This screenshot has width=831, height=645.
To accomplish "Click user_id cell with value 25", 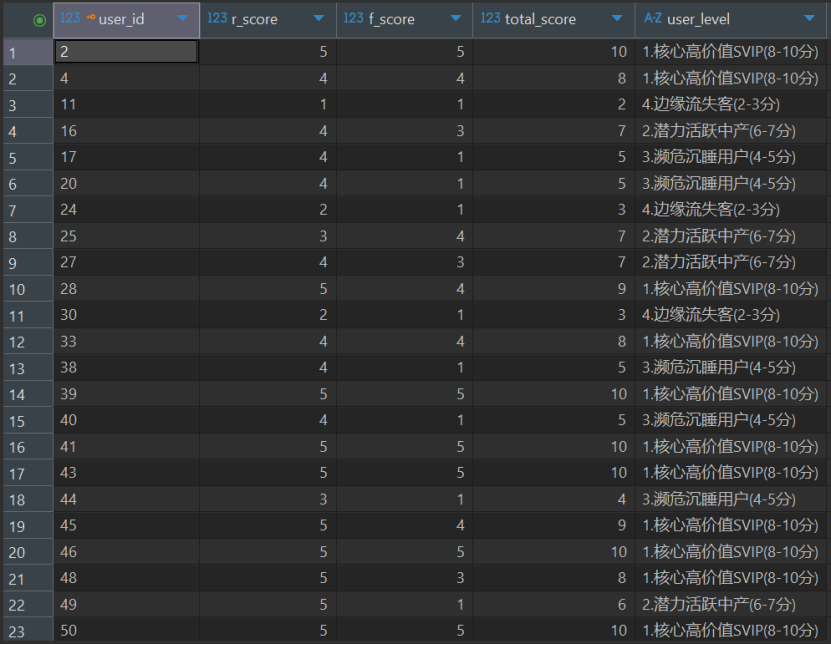I will click(126, 236).
